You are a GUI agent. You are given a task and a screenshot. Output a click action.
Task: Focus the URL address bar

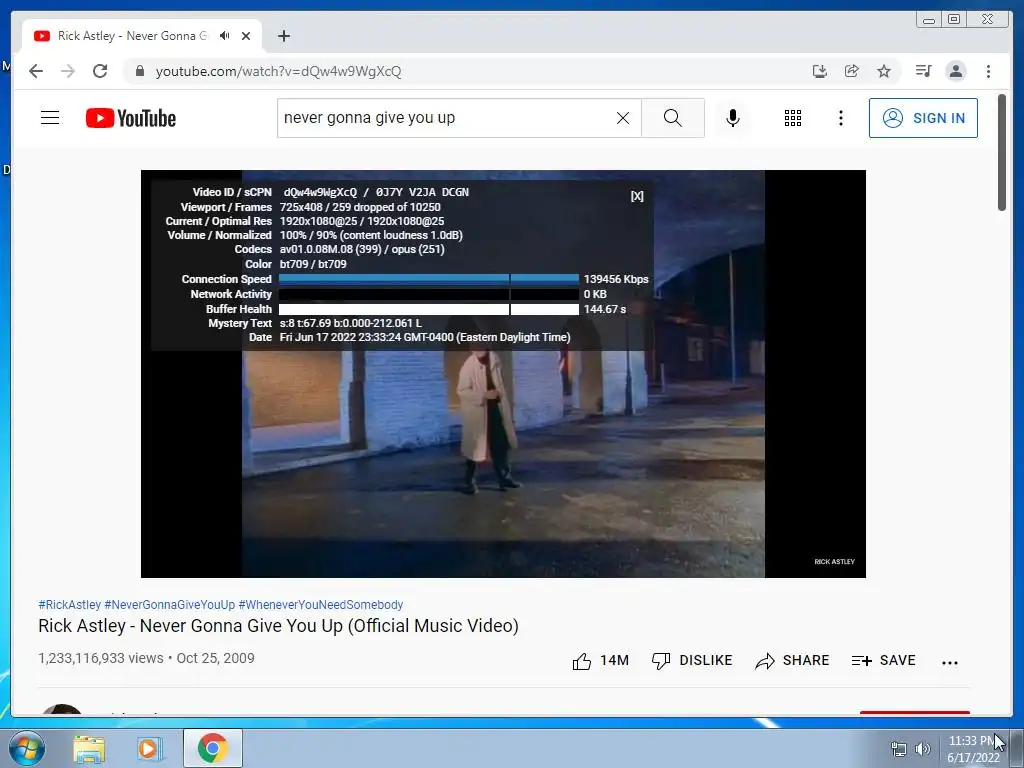pyautogui.click(x=457, y=71)
